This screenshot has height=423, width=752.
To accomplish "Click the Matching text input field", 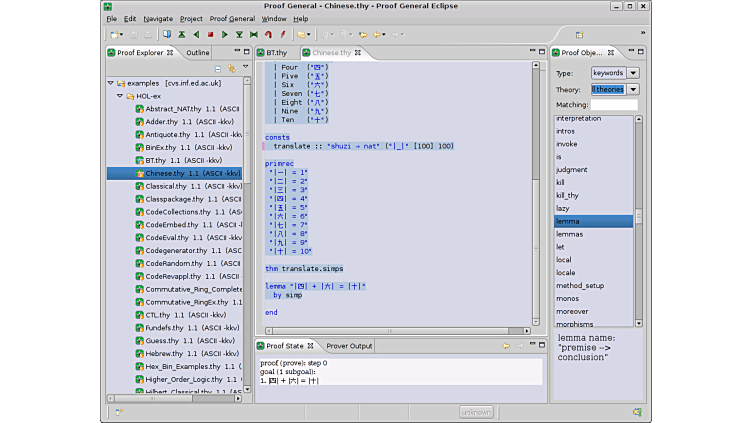I will (614, 105).
